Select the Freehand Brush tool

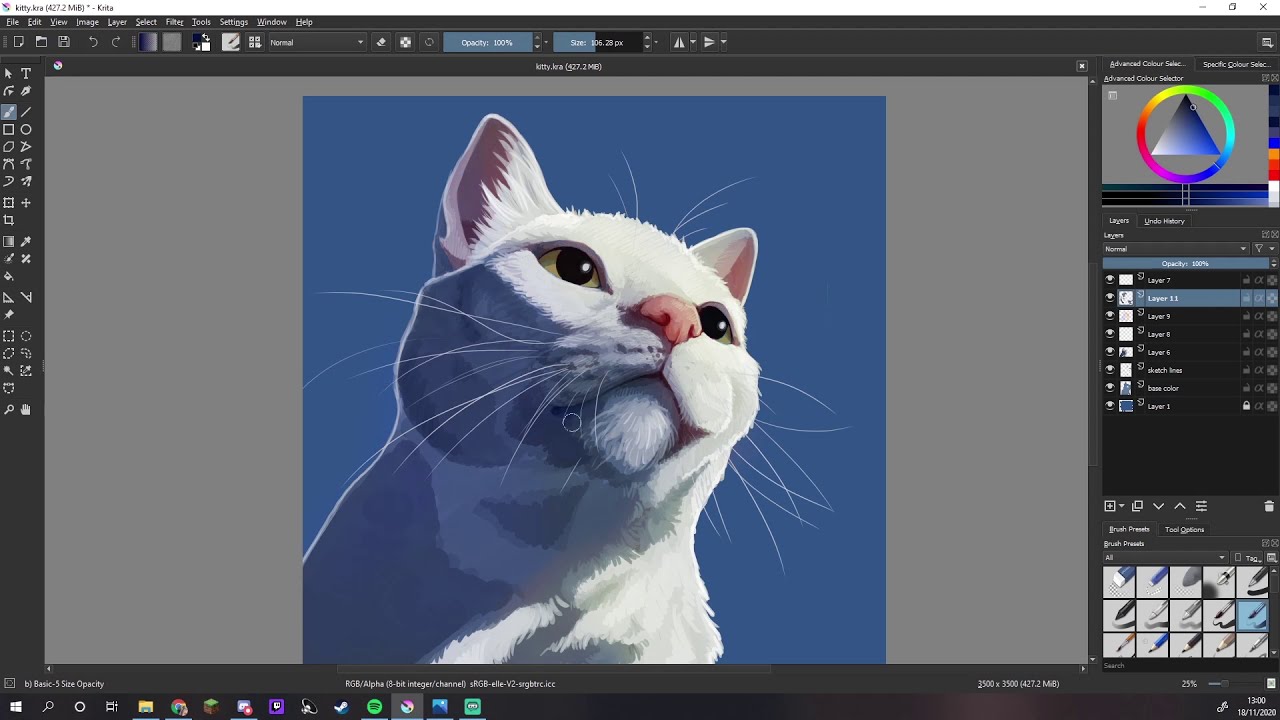9,112
